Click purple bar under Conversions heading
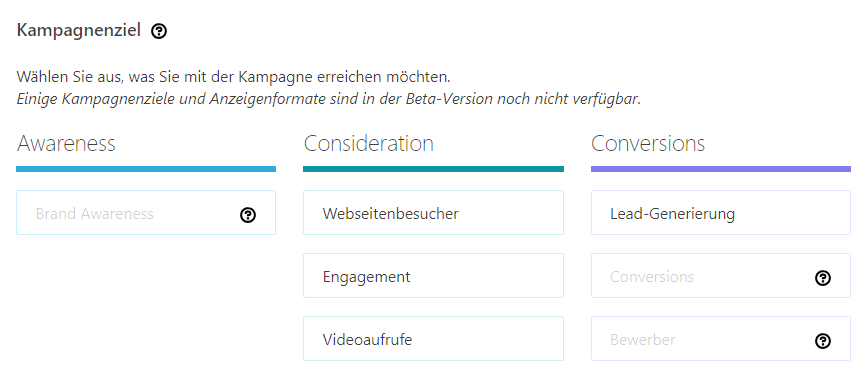Screen dimensions: 867x384 [x=720, y=169]
